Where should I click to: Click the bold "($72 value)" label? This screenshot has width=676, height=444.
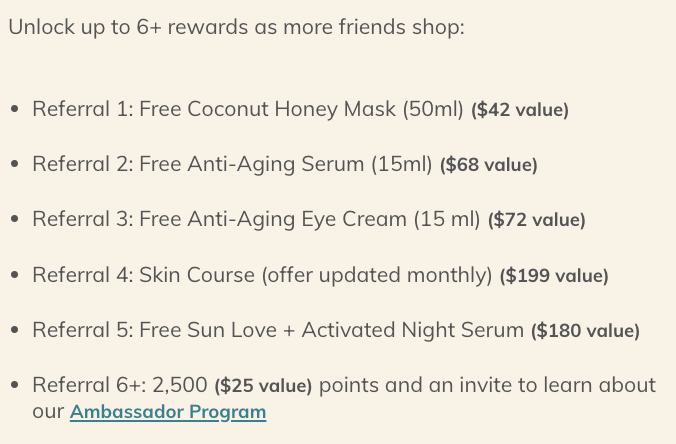point(536,220)
